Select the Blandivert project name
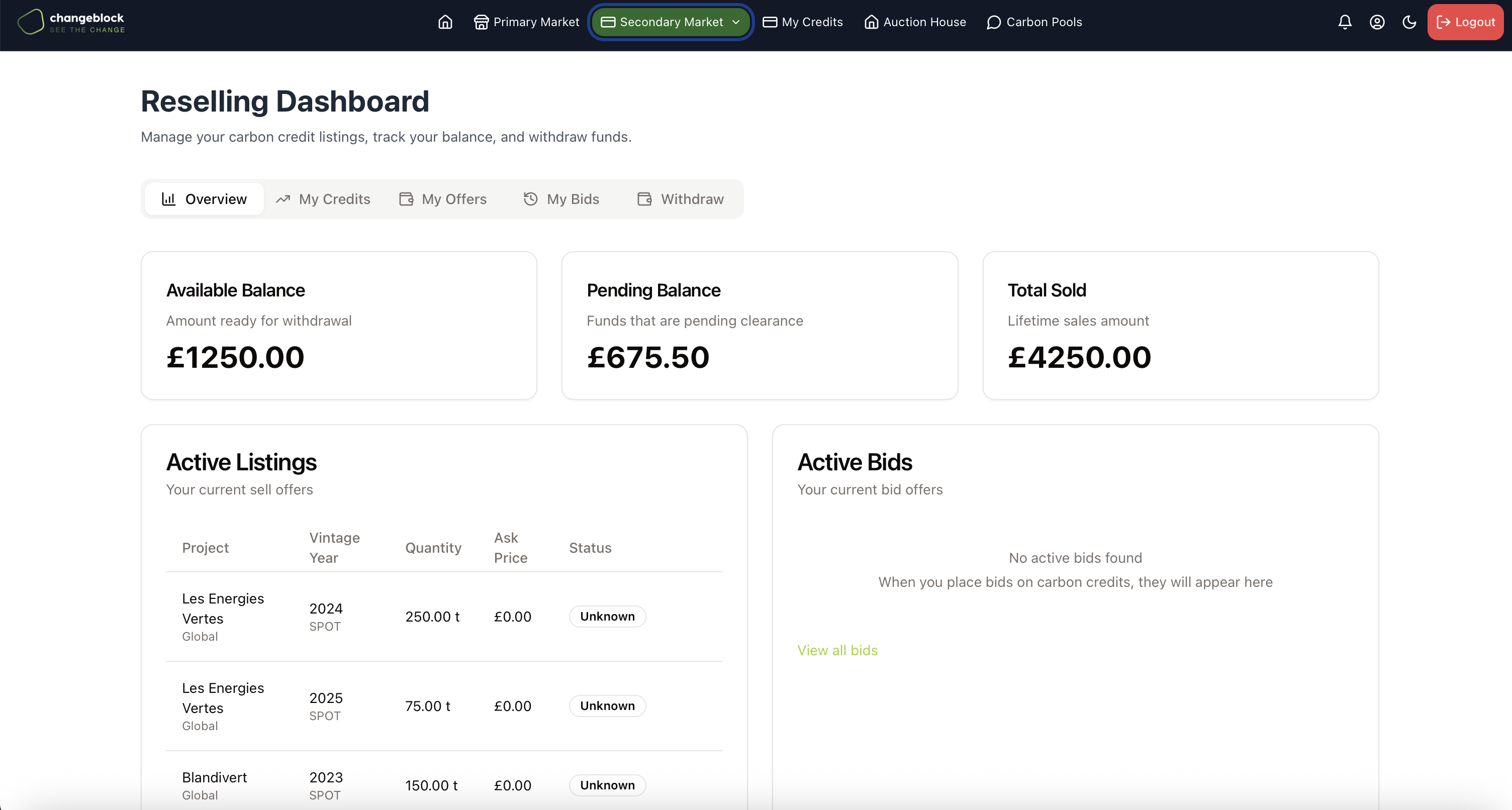Viewport: 1512px width, 810px height. (x=214, y=777)
